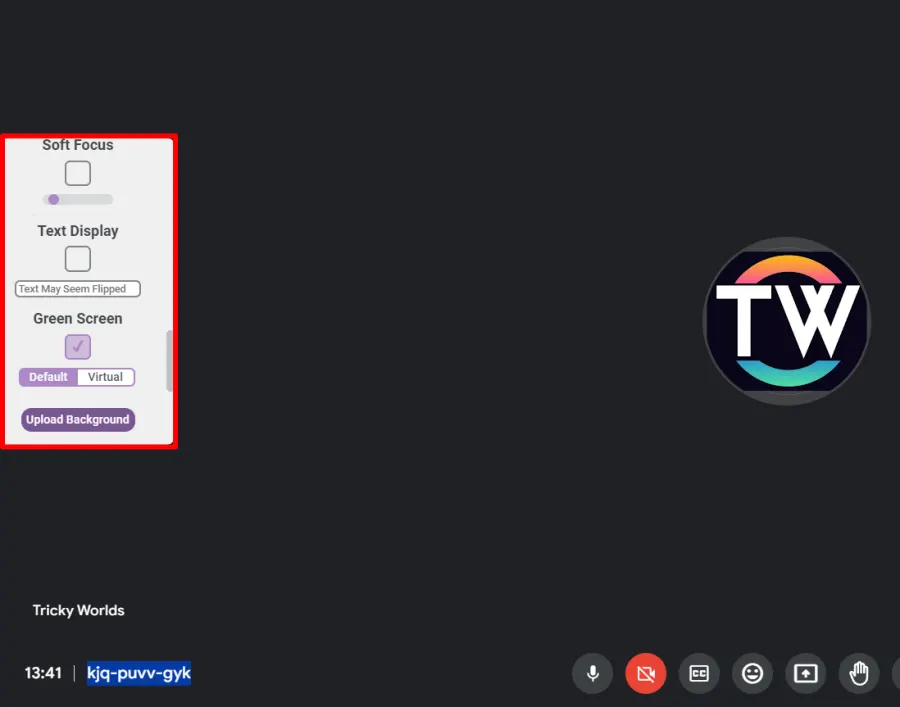
Task: Click the TW profile avatar
Action: pos(786,320)
